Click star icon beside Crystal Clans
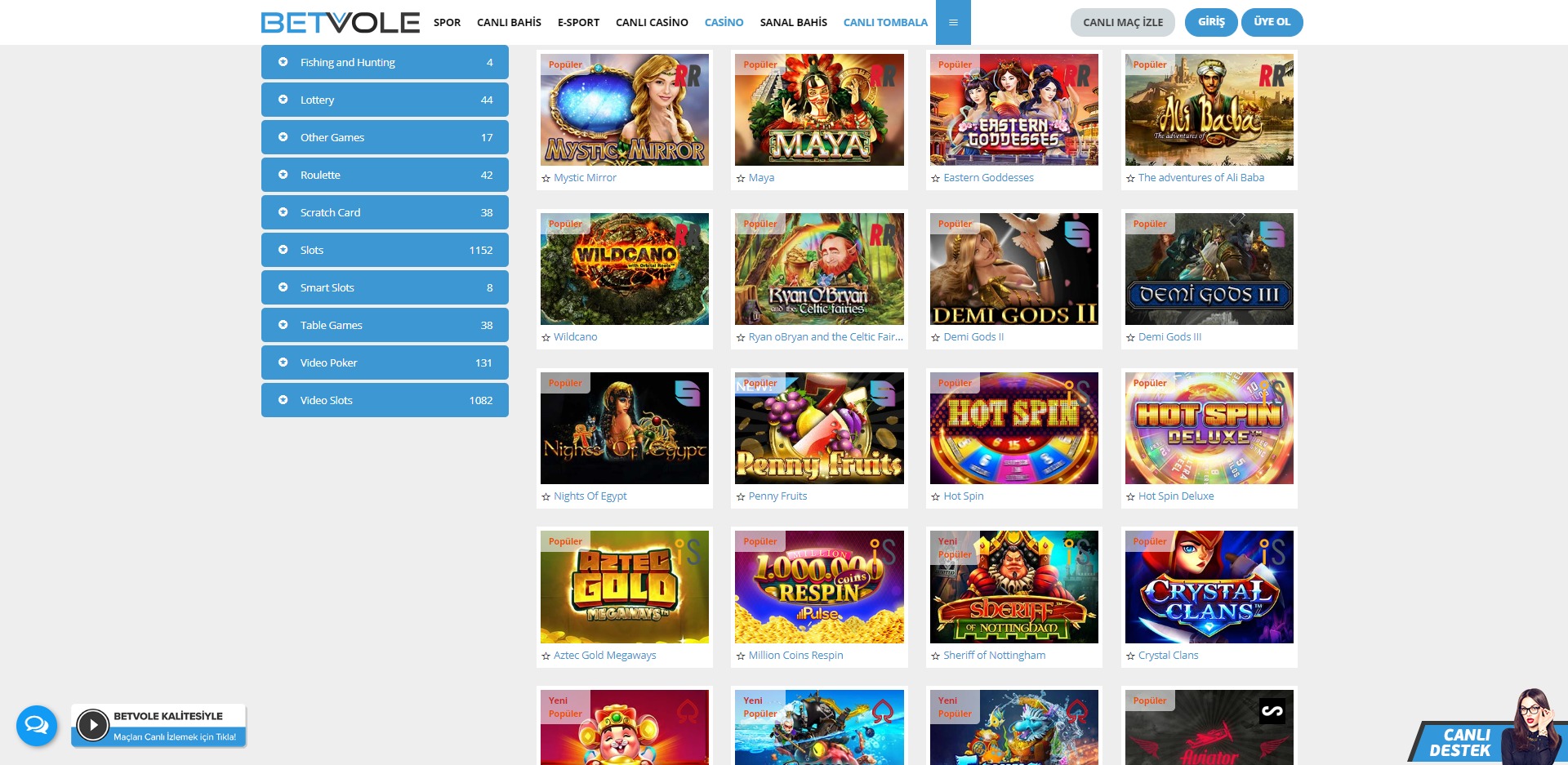Viewport: 1568px width, 765px height. pos(1131,656)
